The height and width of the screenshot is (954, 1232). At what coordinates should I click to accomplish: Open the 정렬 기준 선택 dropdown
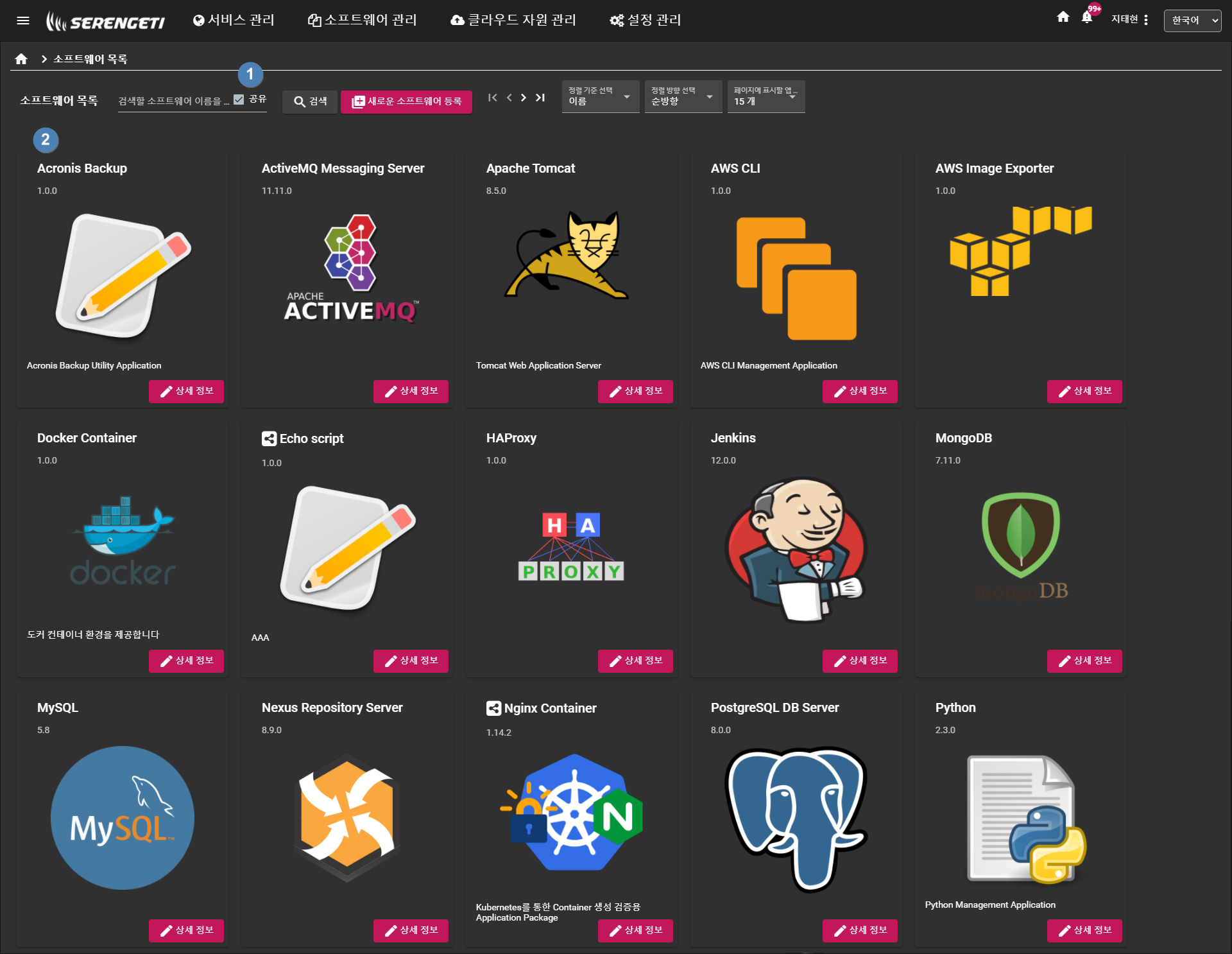point(600,97)
